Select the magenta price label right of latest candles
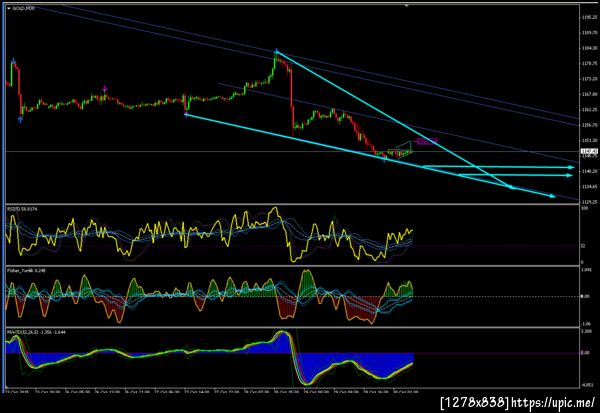Viewport: 600px width, 413px height. point(426,141)
